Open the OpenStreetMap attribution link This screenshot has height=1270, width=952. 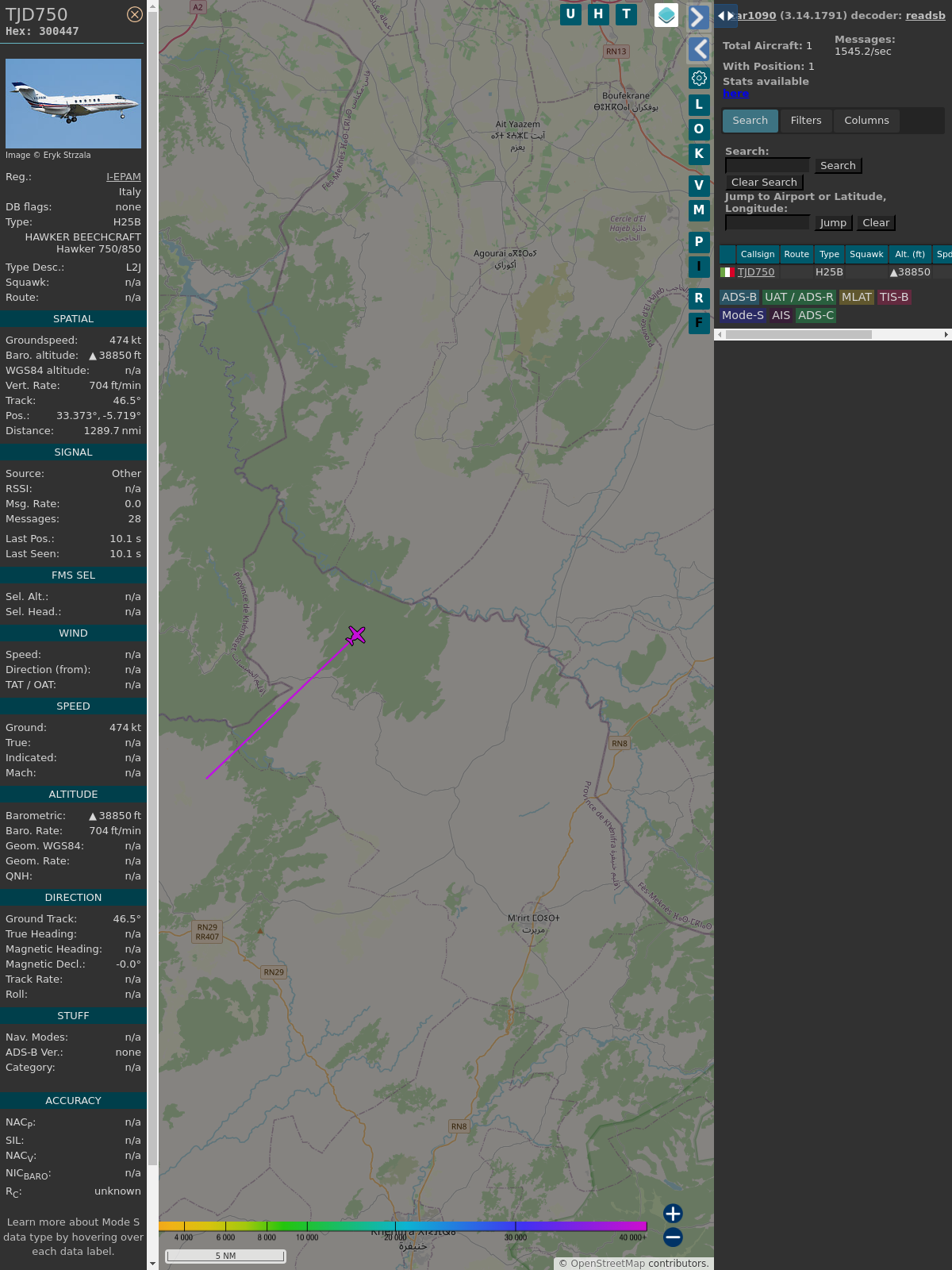click(608, 1264)
